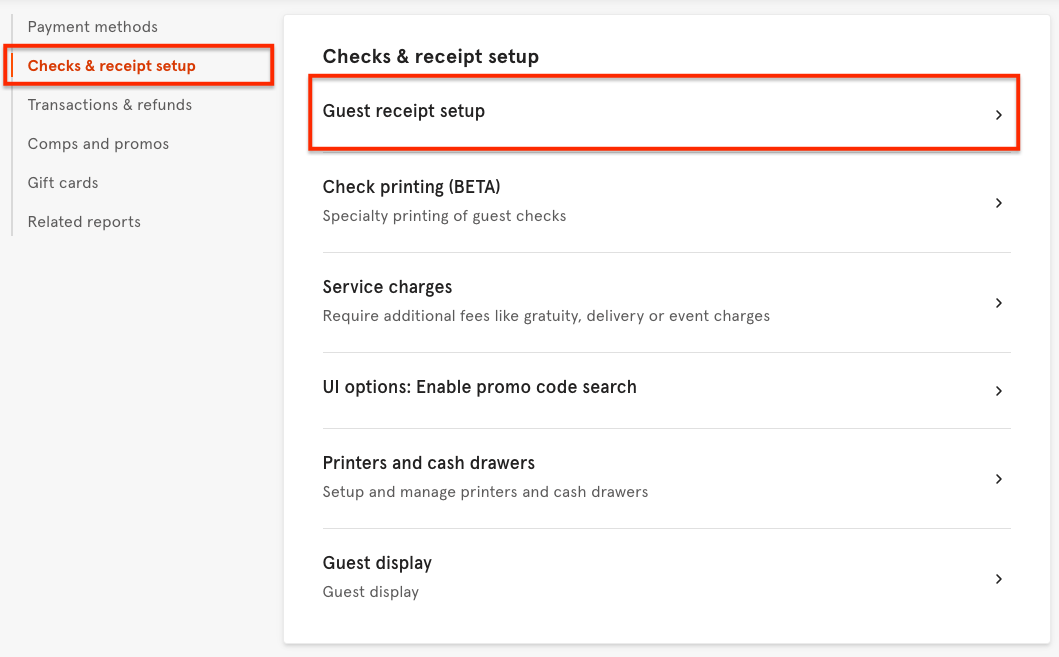Click chevron next to Enable promo code search
1059x657 pixels.
(x=998, y=391)
